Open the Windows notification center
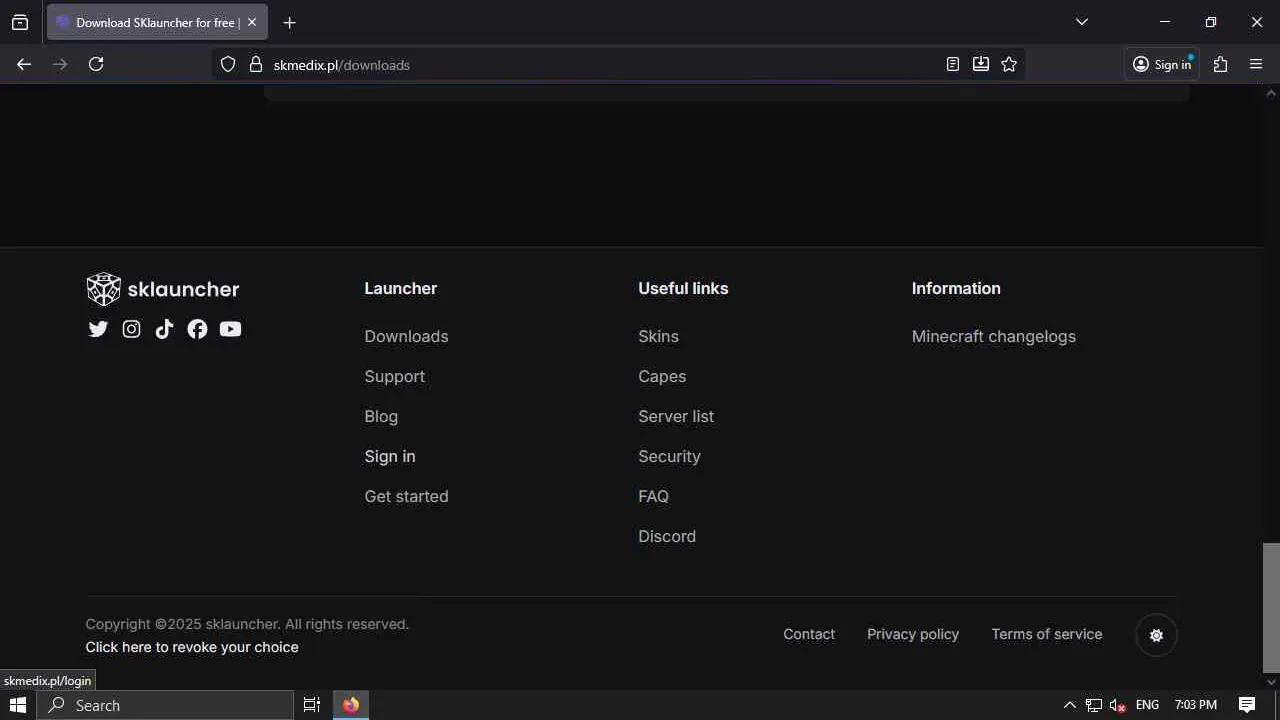1280x720 pixels. point(1247,705)
